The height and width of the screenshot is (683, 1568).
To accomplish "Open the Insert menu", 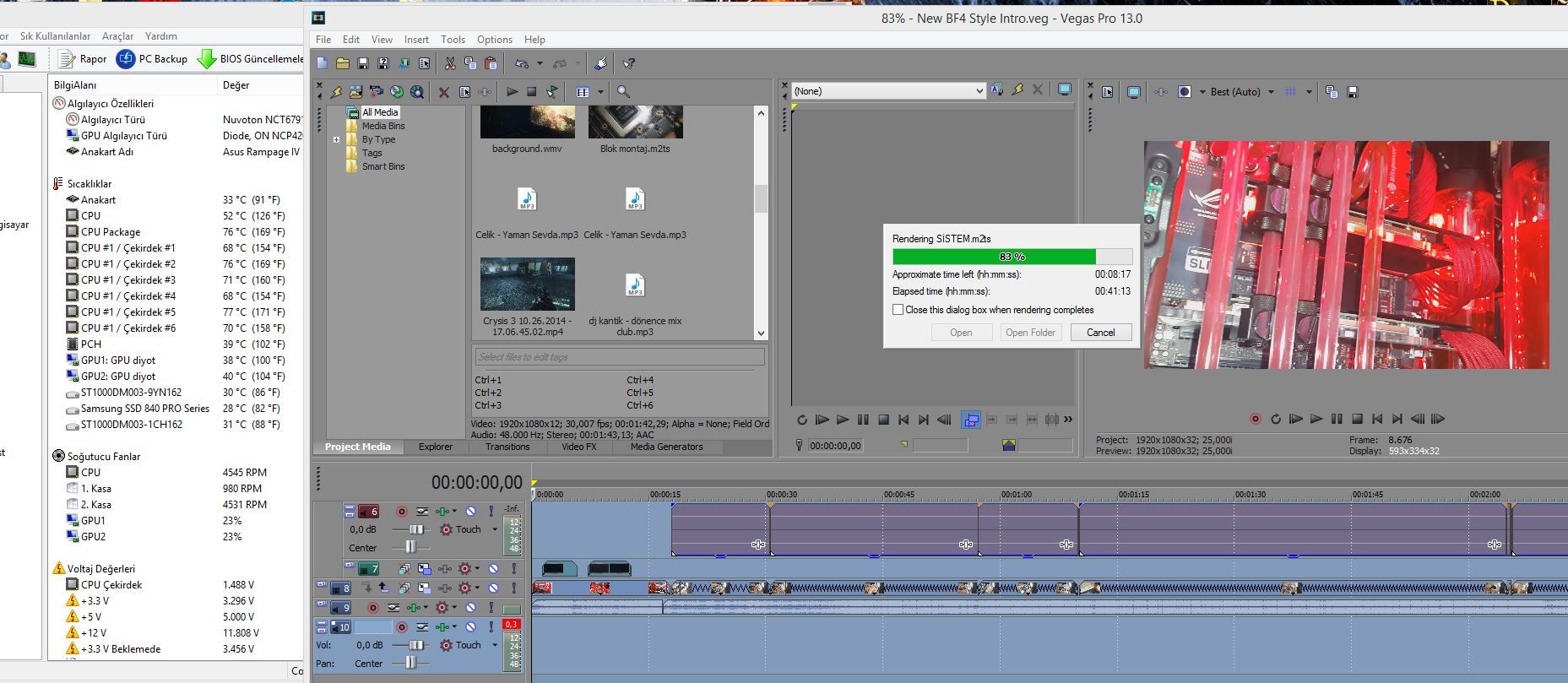I will pos(415,40).
